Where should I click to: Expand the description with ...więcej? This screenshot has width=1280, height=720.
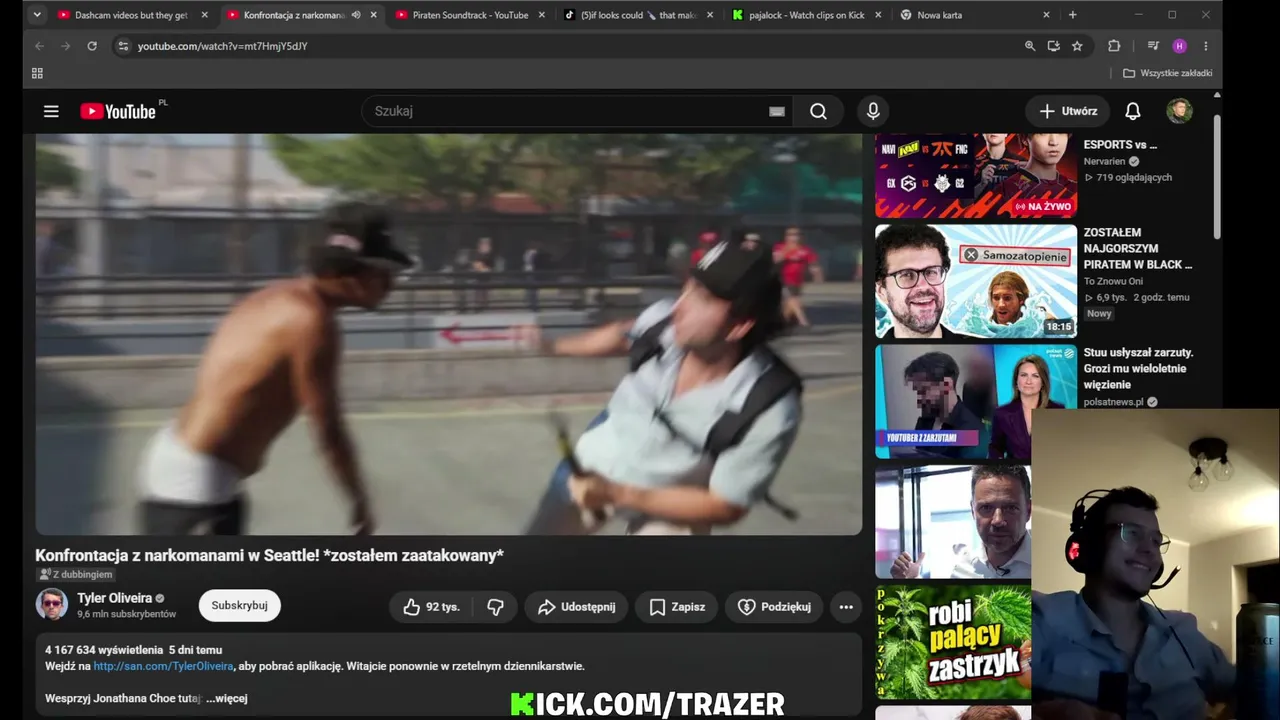(227, 698)
